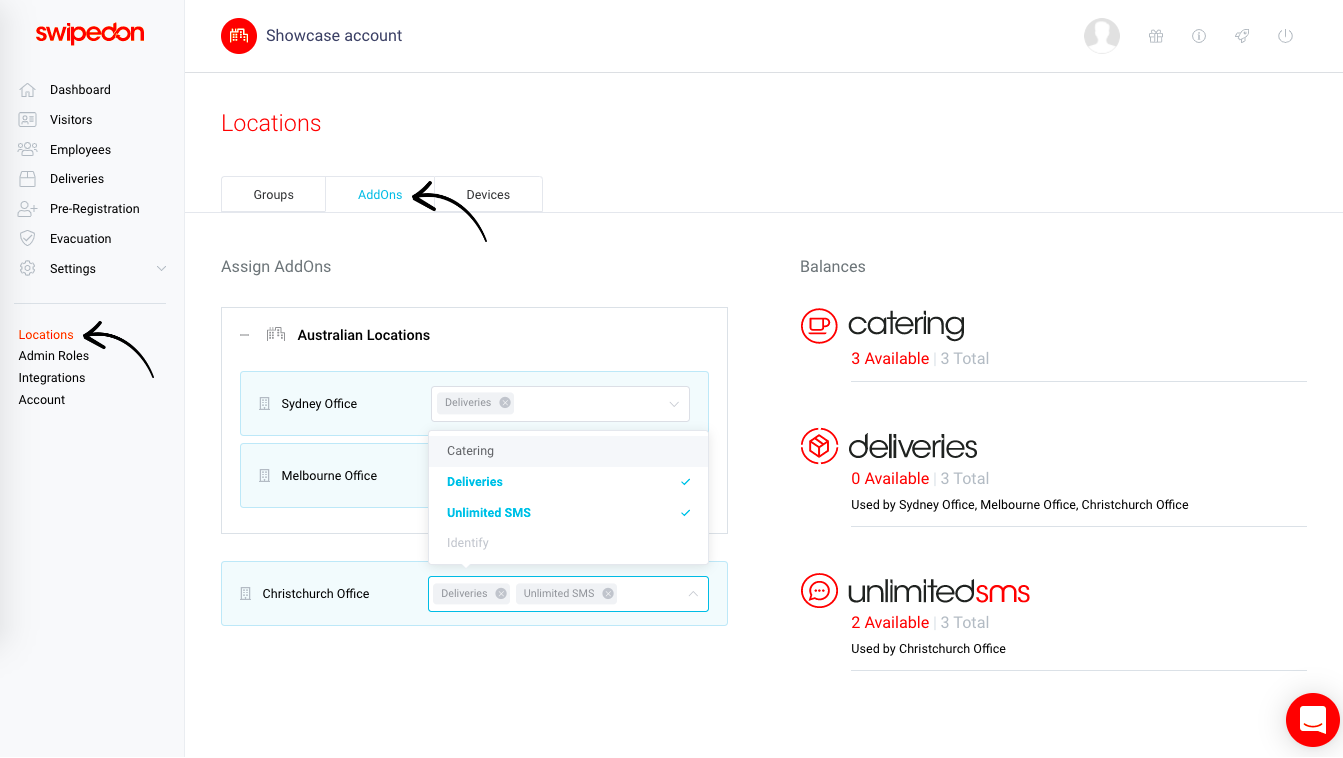
Task: Click the Evacuation shield icon
Action: (x=28, y=239)
